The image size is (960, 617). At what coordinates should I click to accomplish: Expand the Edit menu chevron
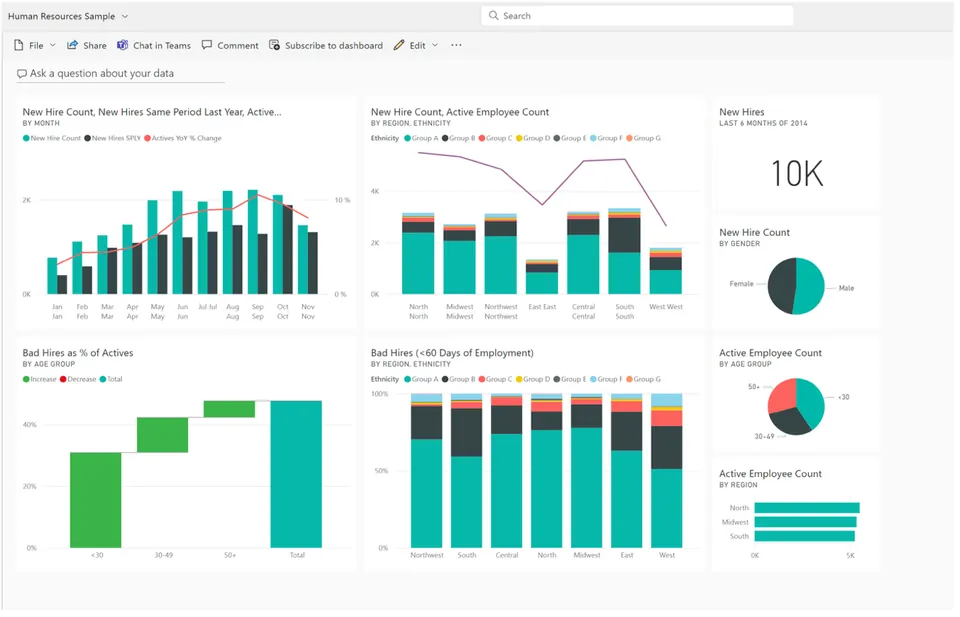[435, 45]
